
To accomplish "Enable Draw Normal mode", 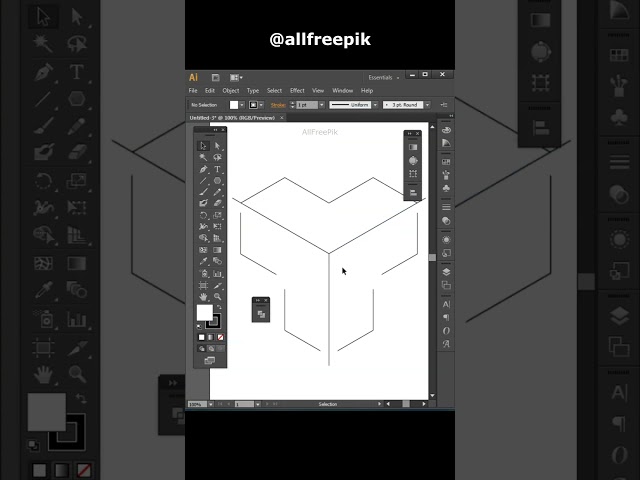I will [201, 349].
